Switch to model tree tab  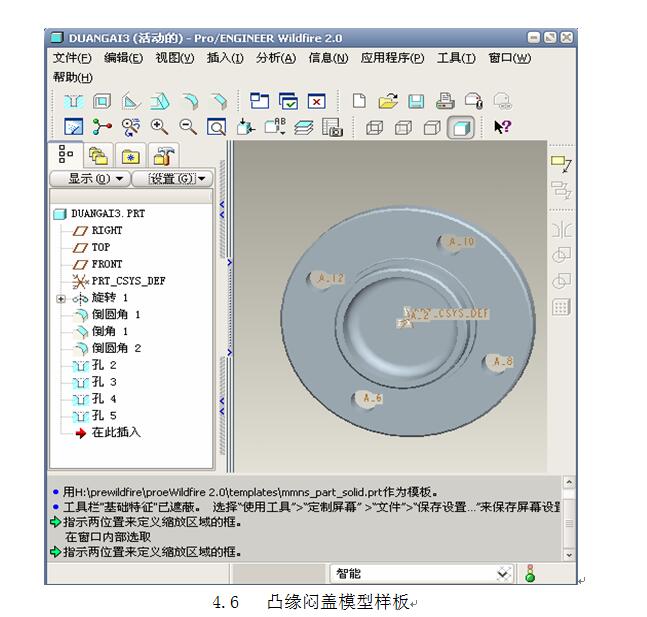click(x=66, y=154)
